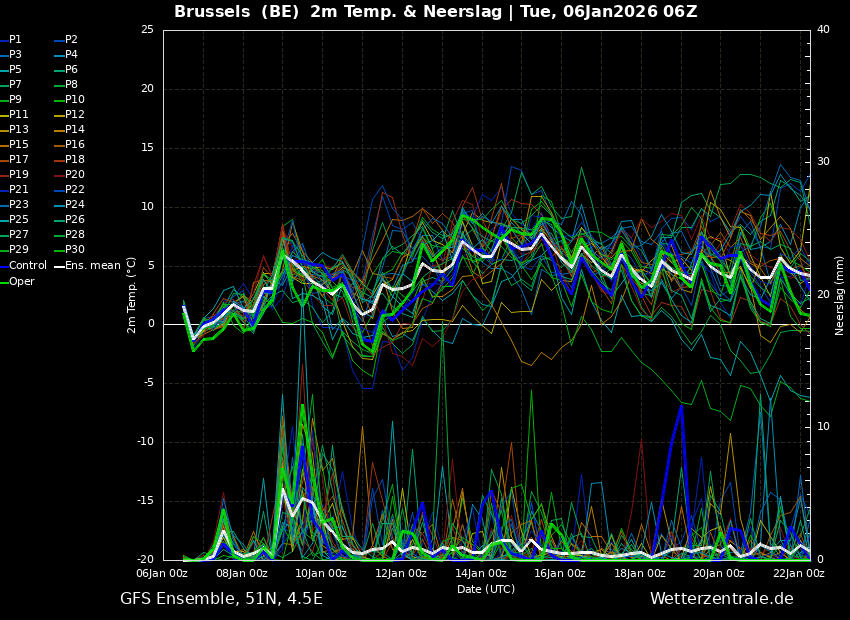The width and height of the screenshot is (850, 620).
Task: Click the -15 tick on temperature axis
Action: pos(147,501)
